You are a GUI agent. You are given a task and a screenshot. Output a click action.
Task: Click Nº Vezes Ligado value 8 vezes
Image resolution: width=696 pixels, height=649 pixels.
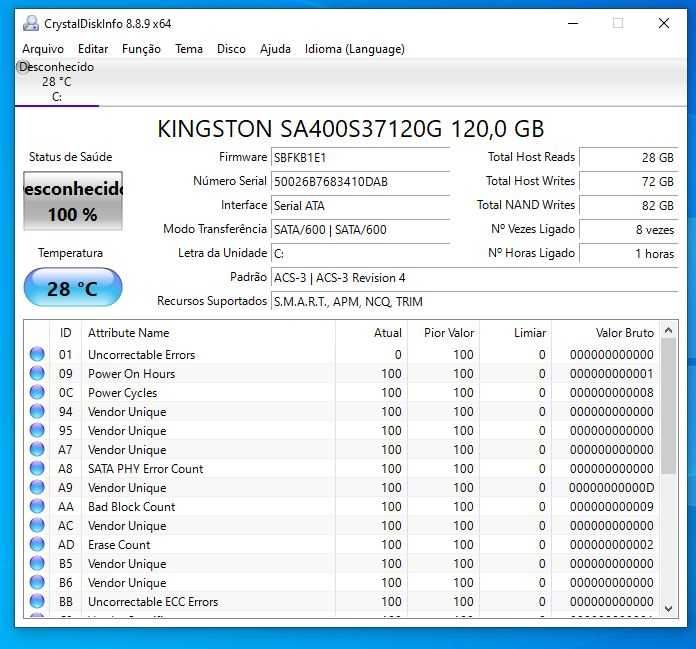coord(629,230)
